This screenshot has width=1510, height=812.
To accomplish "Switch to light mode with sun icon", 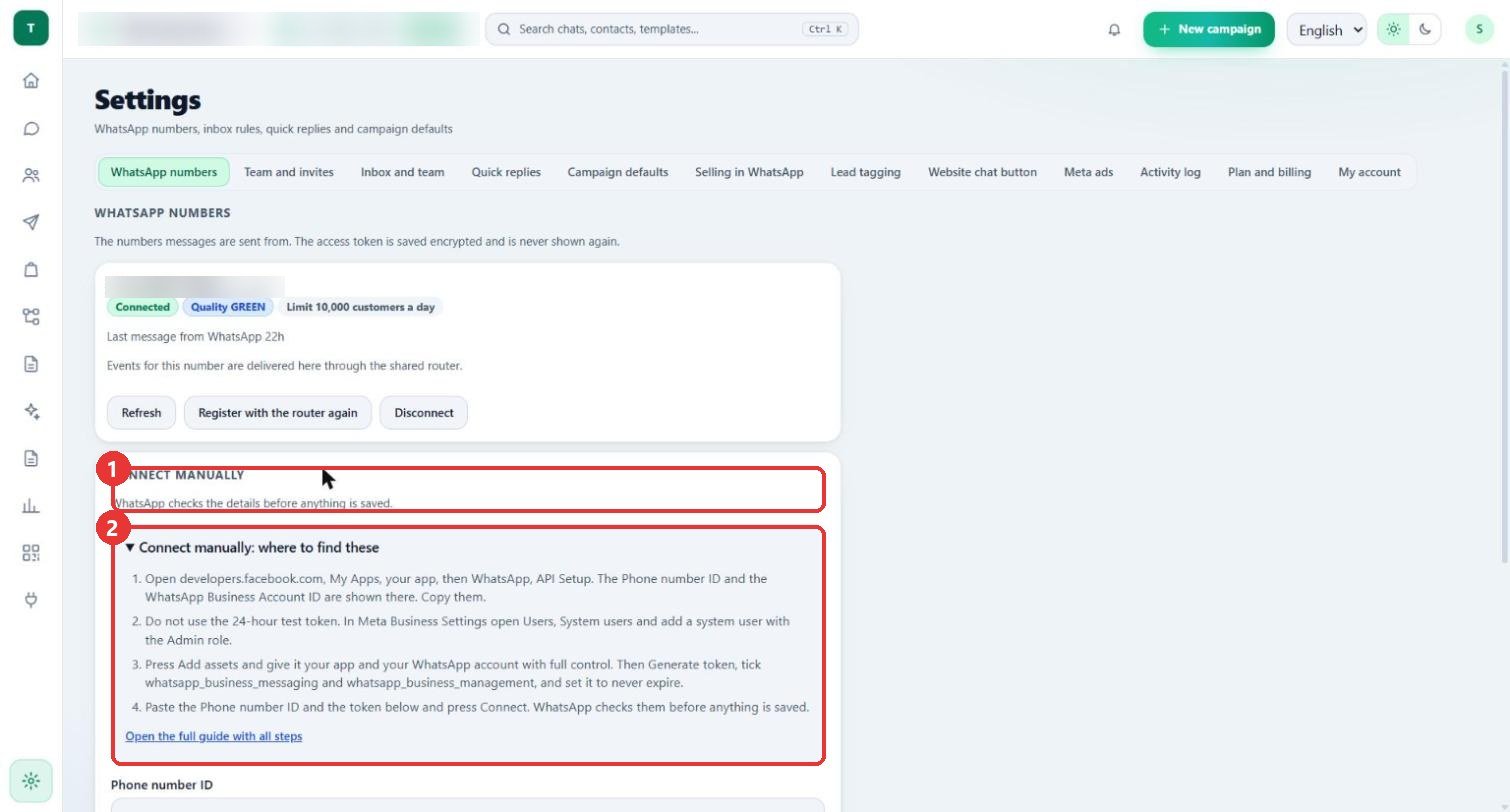I will 1393,29.
